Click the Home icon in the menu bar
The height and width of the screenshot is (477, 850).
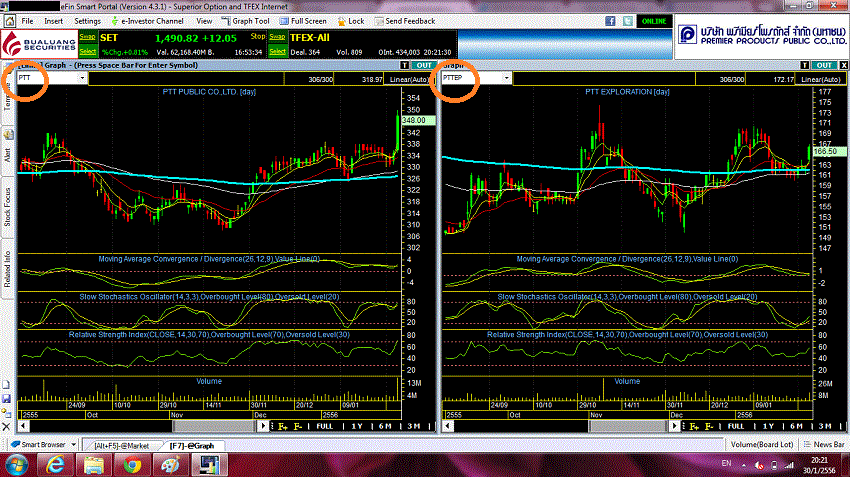click(10, 21)
